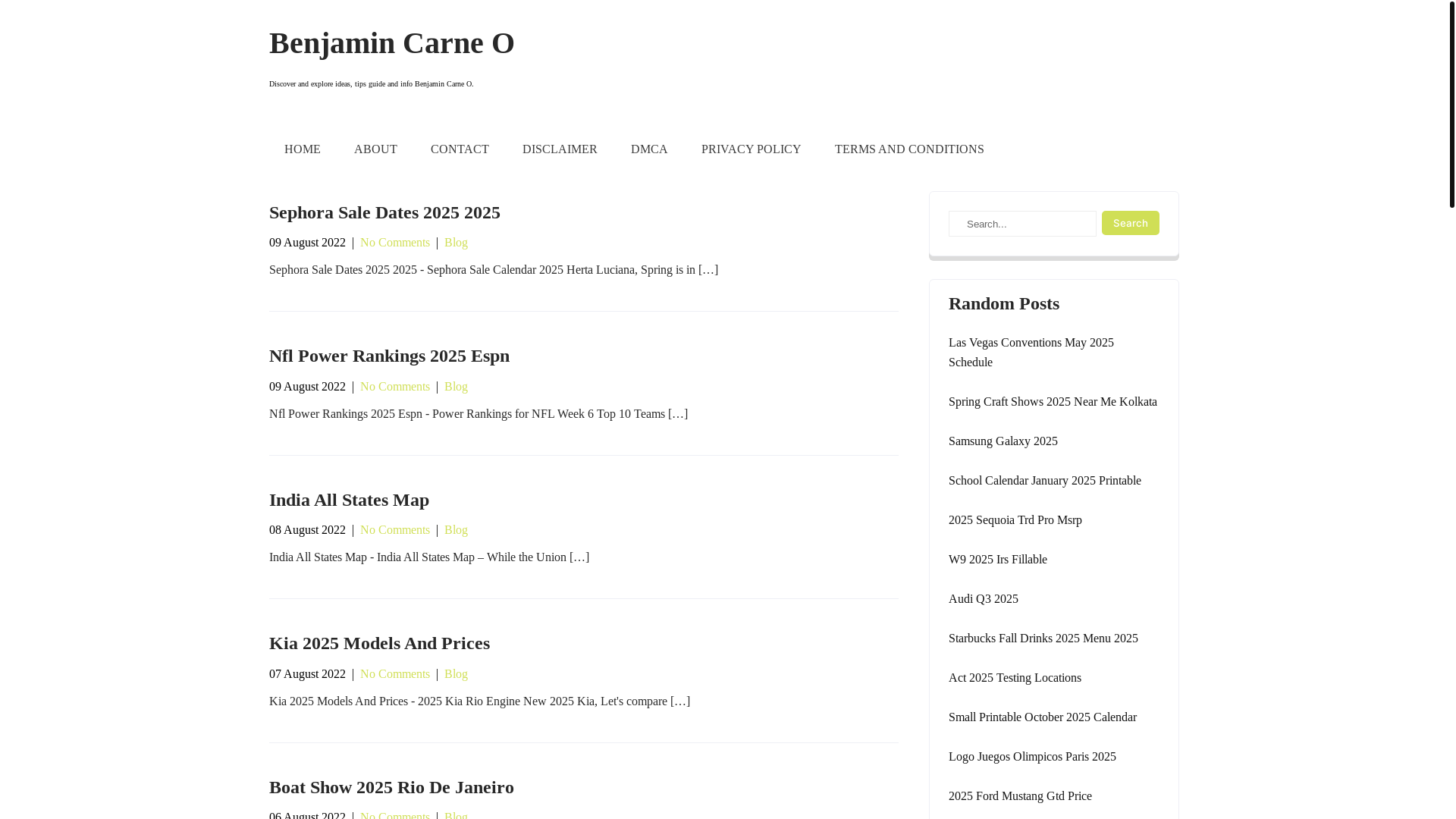Image resolution: width=1456 pixels, height=819 pixels.
Task: Open Blog category under Nfl Power Rankings
Action: pos(456,387)
